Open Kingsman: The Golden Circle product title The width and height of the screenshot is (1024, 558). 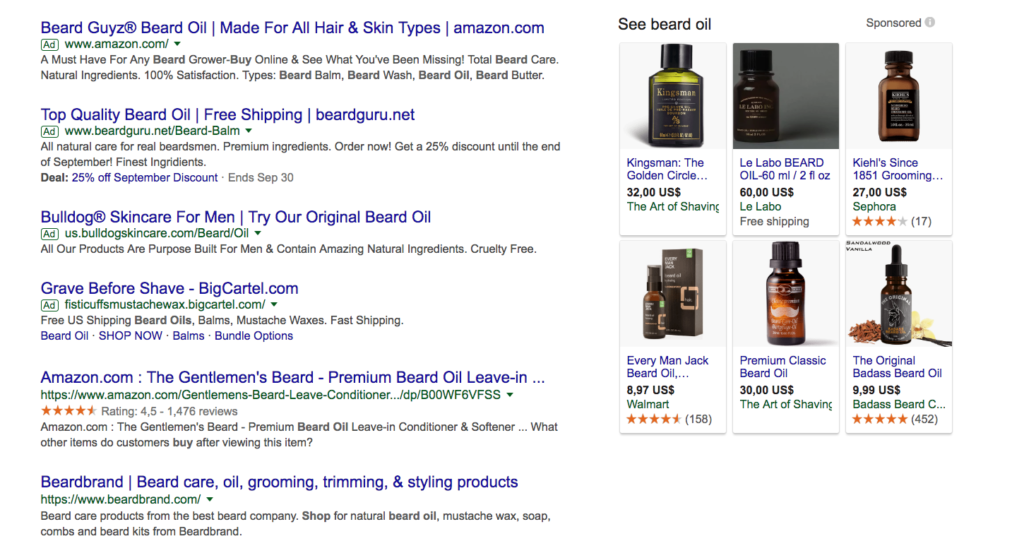667,169
